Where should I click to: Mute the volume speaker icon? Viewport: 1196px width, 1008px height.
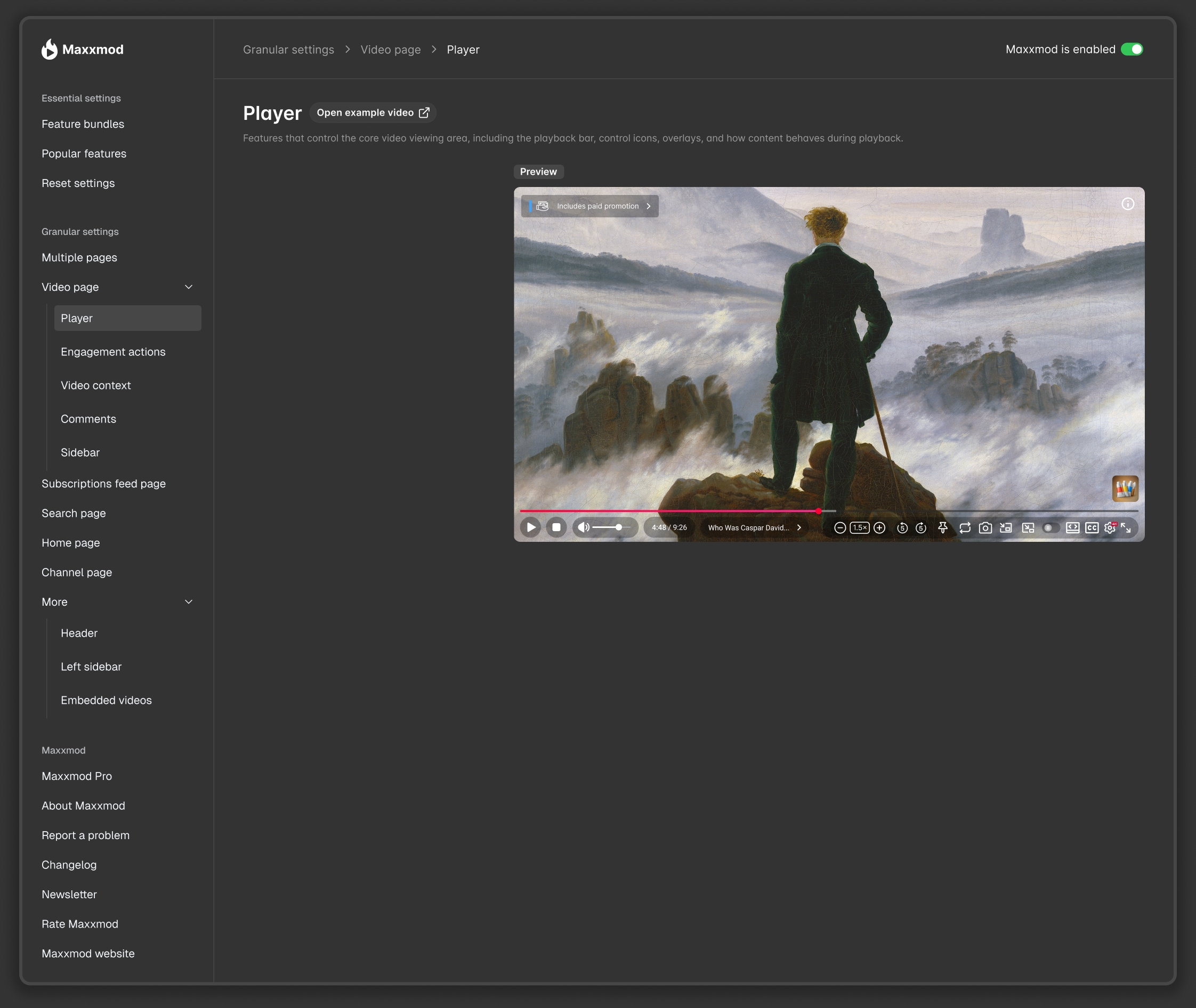coord(583,527)
